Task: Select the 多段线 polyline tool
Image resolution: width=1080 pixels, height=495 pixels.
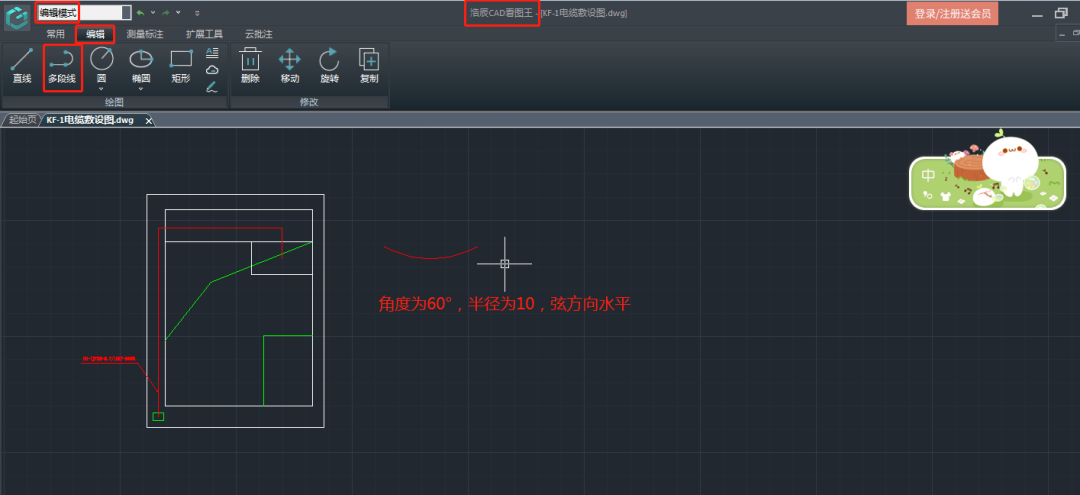Action: click(62, 66)
